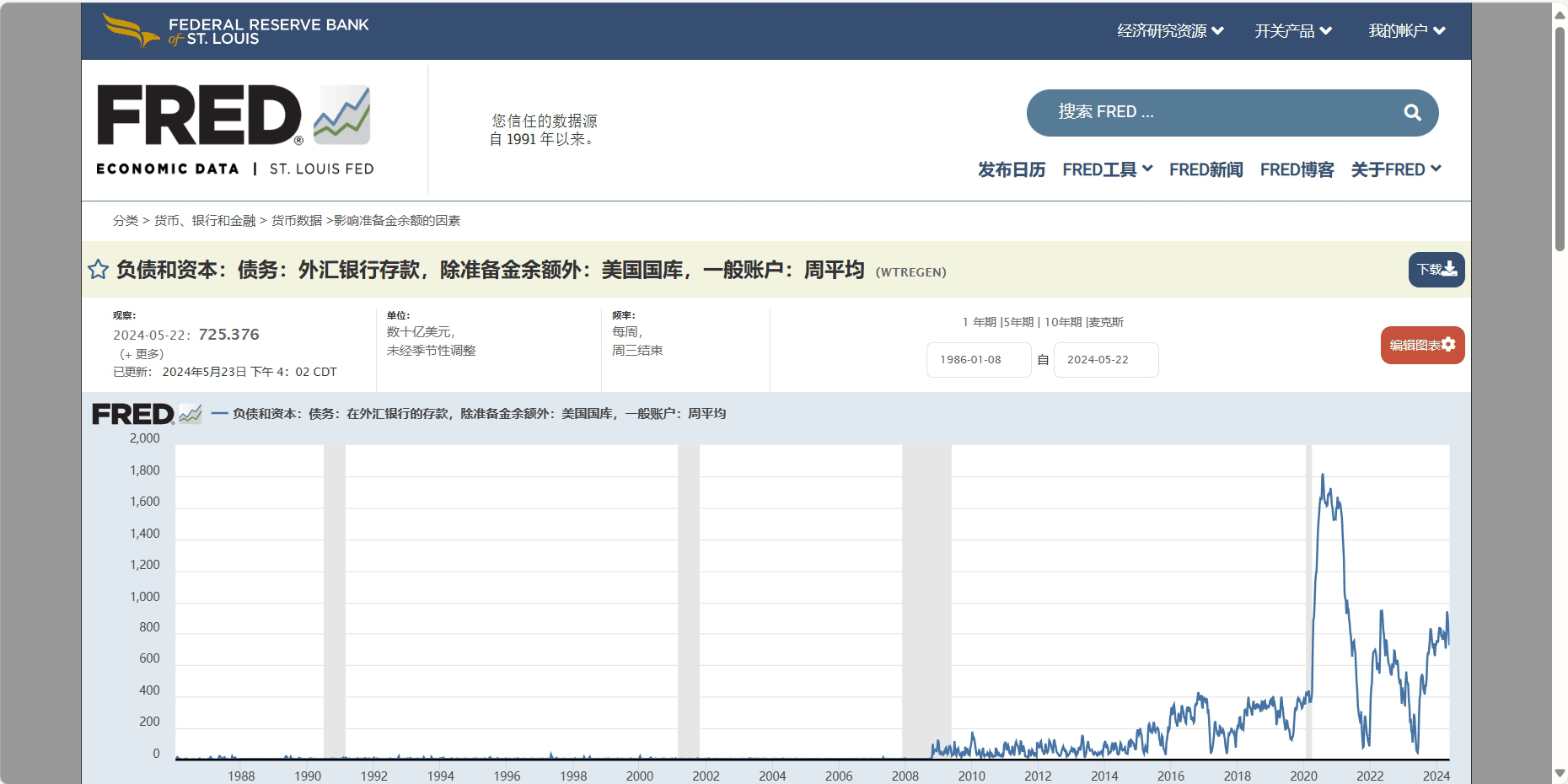Expand 我的帐户 account dropdown
The image size is (1568, 784).
point(1407,31)
